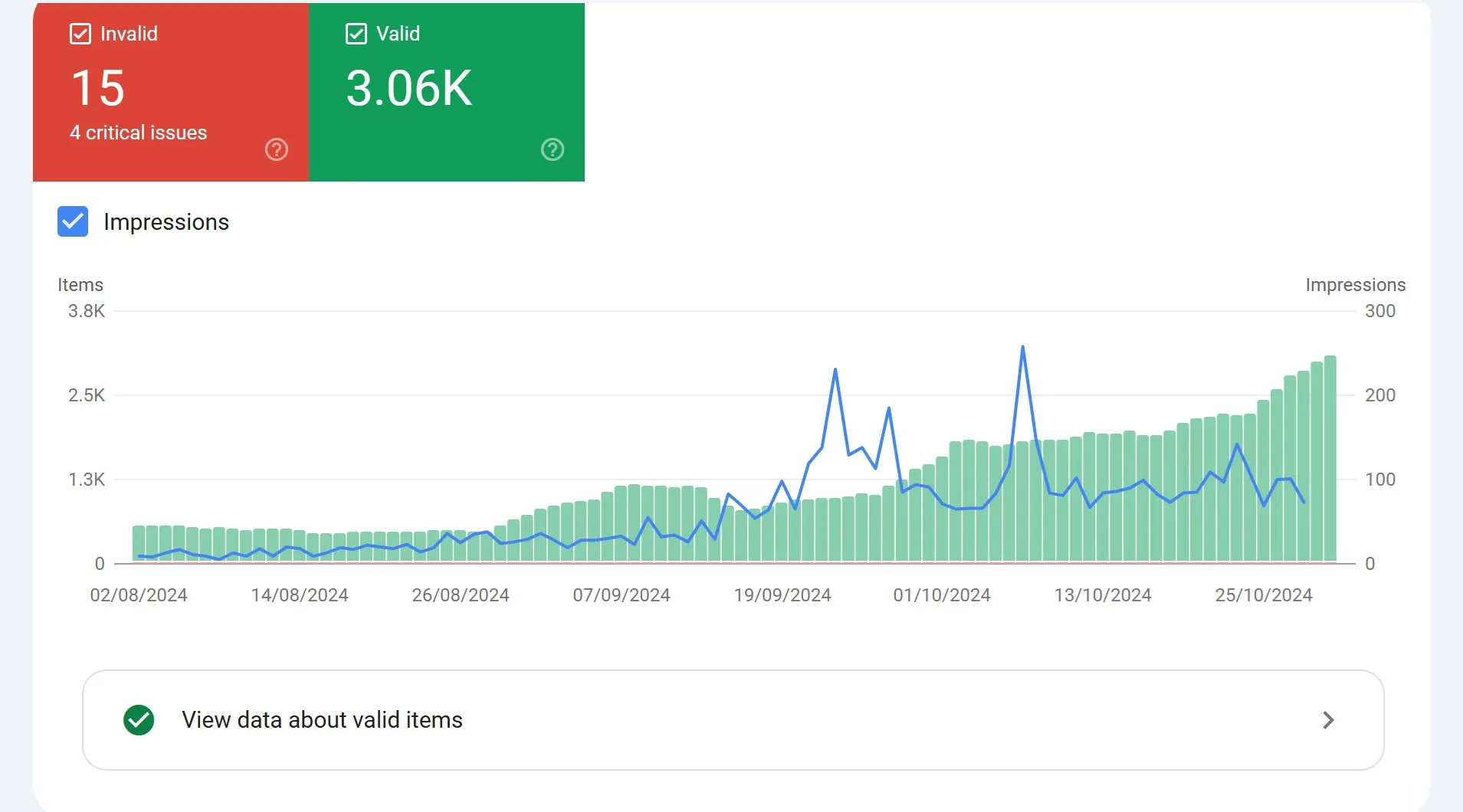The width and height of the screenshot is (1463, 812).
Task: Click the 4 critical issues text
Action: [139, 133]
